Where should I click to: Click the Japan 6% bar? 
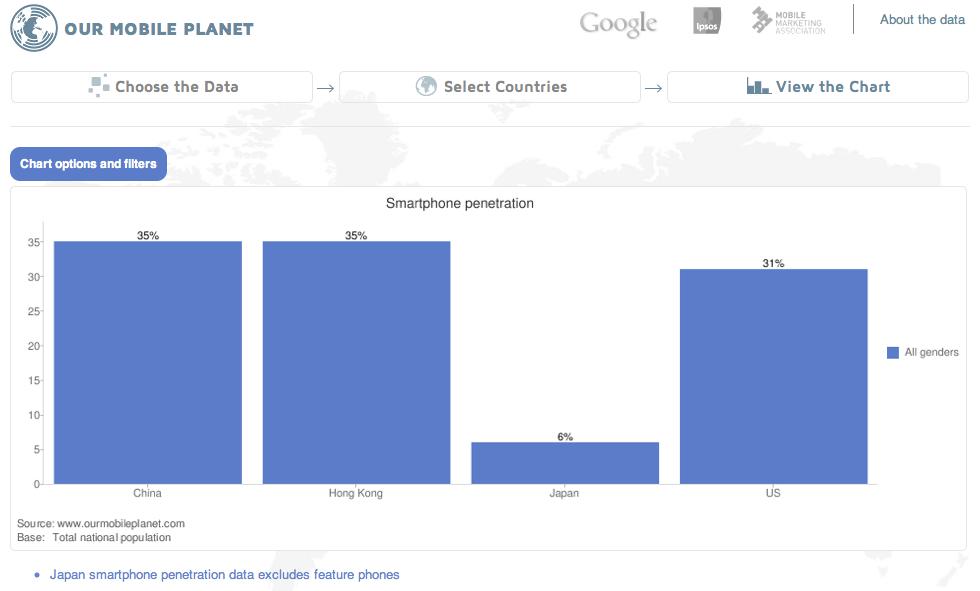click(x=565, y=463)
